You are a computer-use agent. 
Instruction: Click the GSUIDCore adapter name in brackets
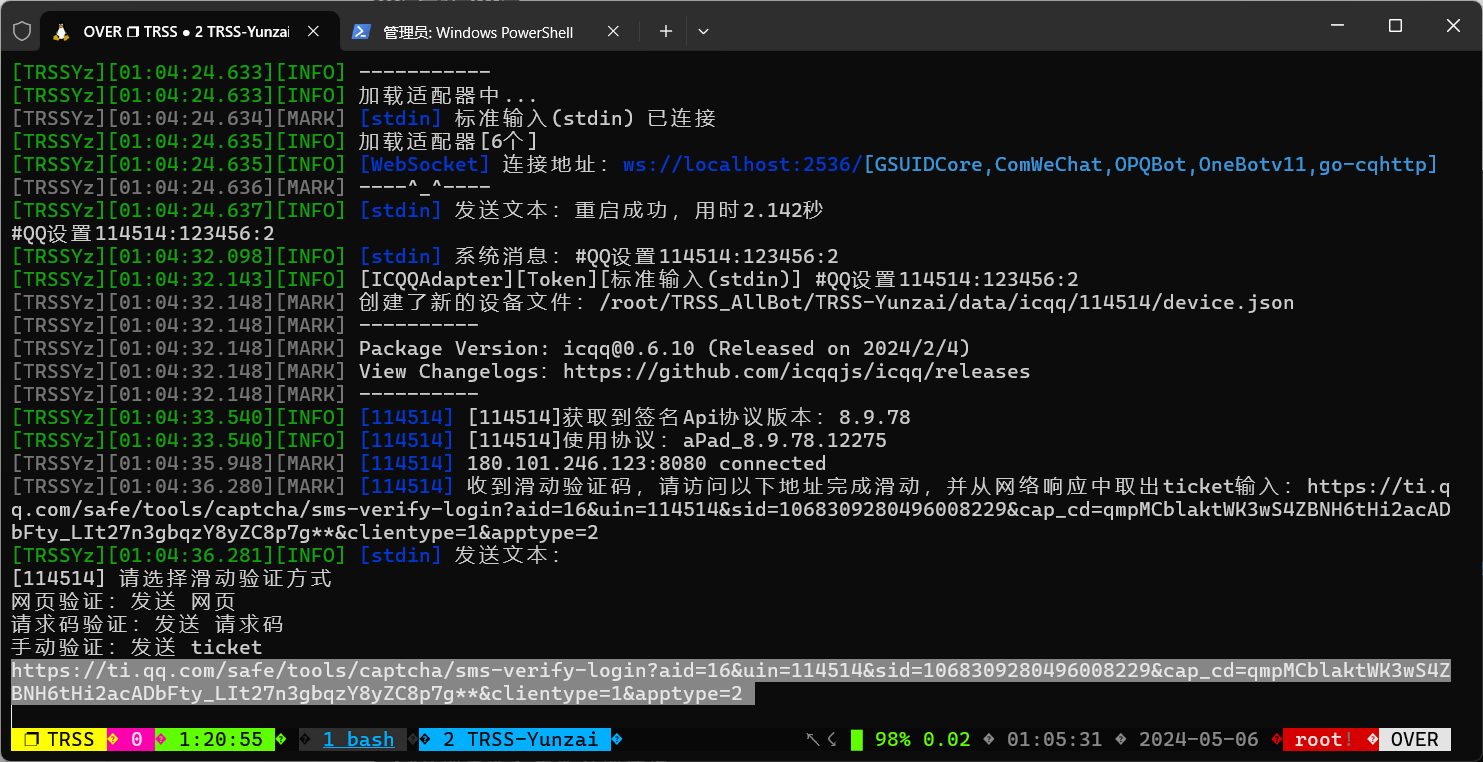click(x=928, y=164)
